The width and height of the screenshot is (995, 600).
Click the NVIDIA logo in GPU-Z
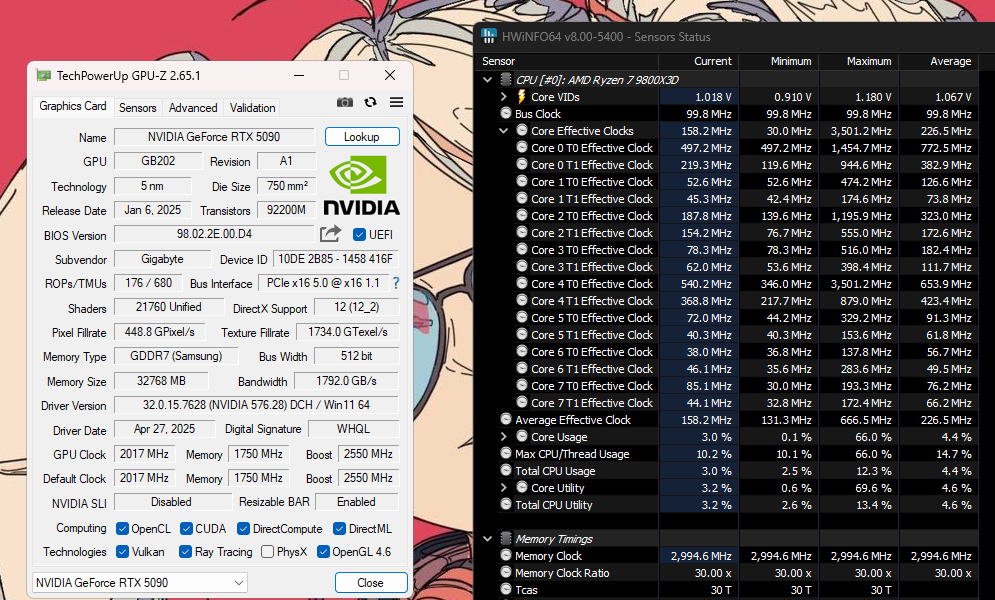(362, 185)
